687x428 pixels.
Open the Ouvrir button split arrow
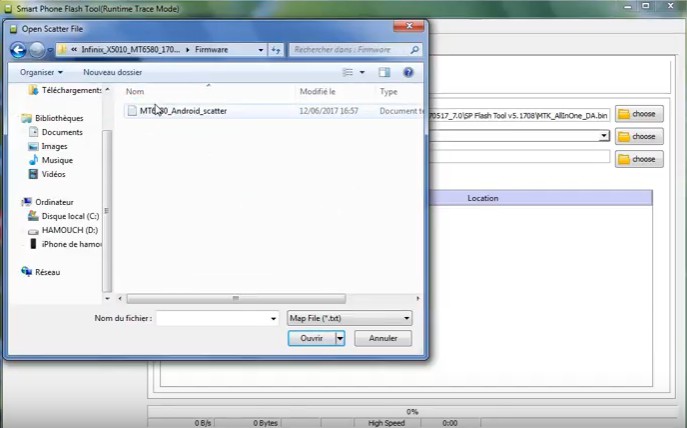(x=340, y=339)
